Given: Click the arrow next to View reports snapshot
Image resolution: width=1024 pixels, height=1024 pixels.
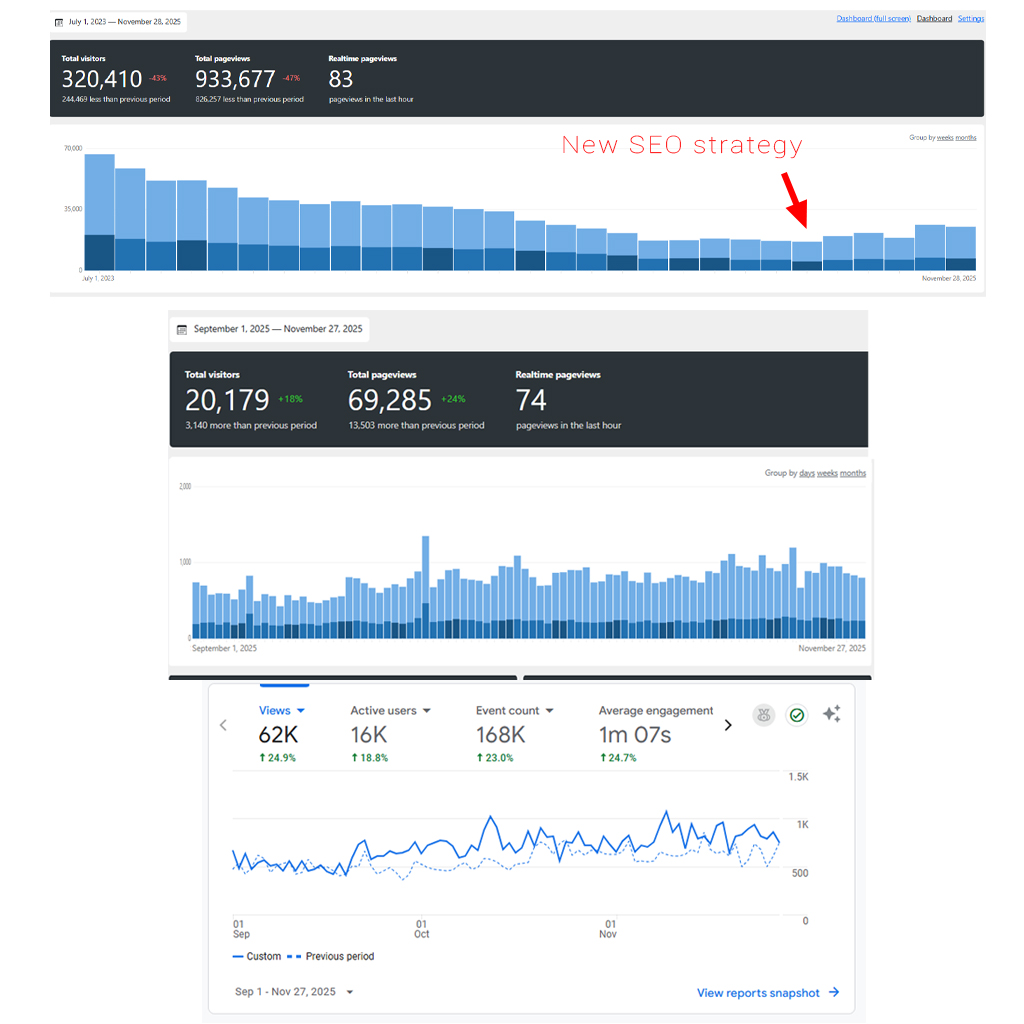Looking at the screenshot, I should point(834,993).
